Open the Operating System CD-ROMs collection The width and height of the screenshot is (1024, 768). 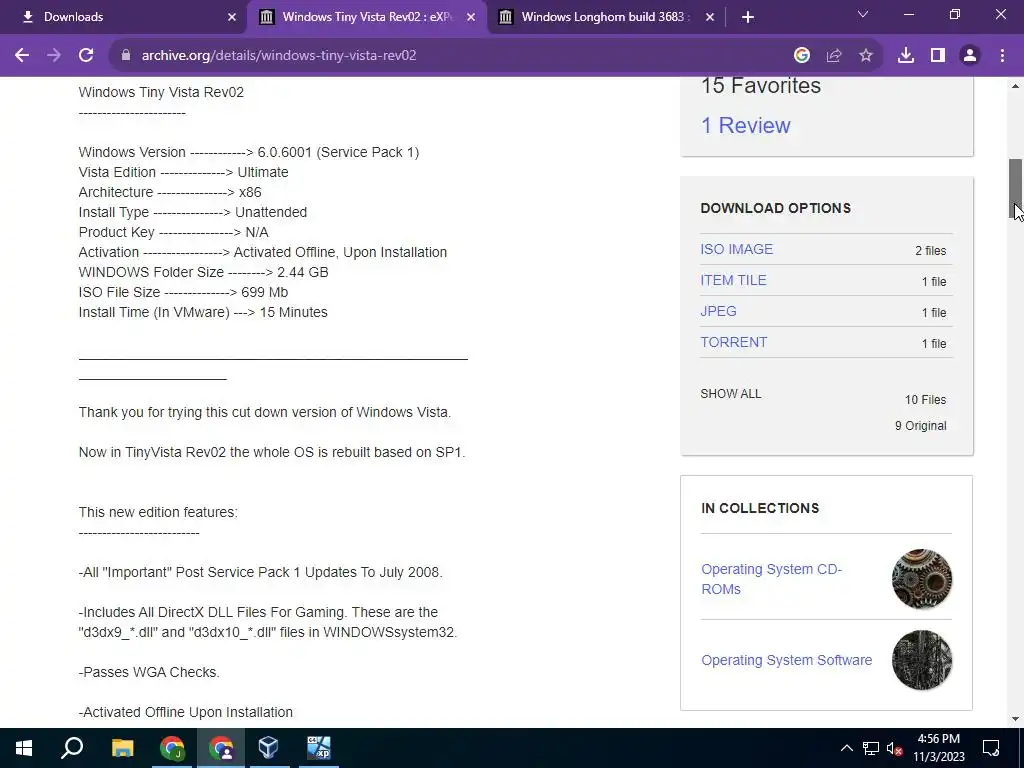[771, 579]
